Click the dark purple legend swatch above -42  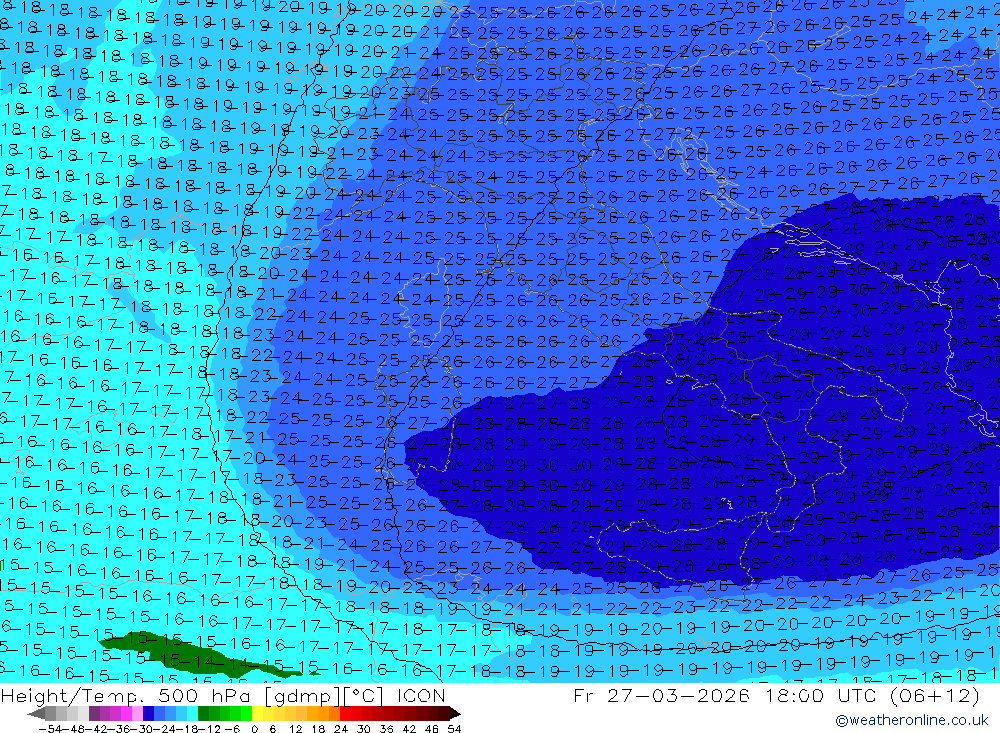tap(94, 713)
